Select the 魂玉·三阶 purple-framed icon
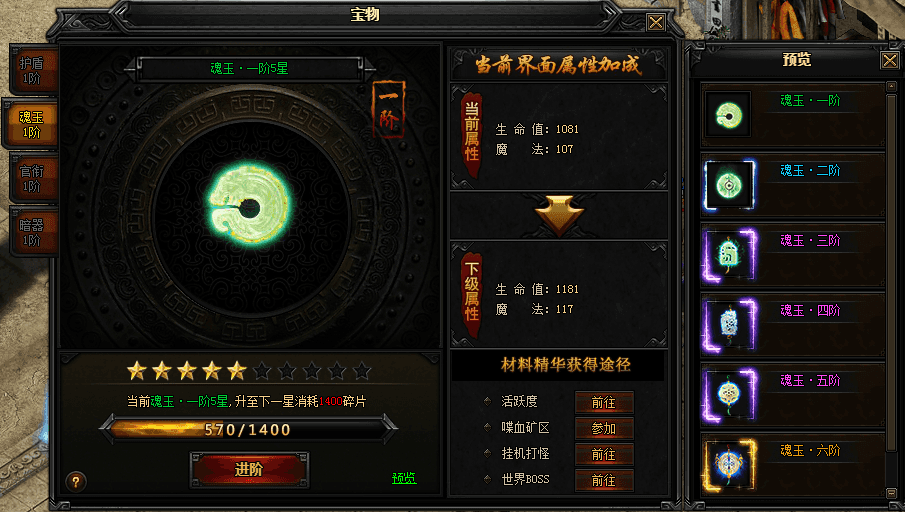This screenshot has width=905, height=512. 729,255
